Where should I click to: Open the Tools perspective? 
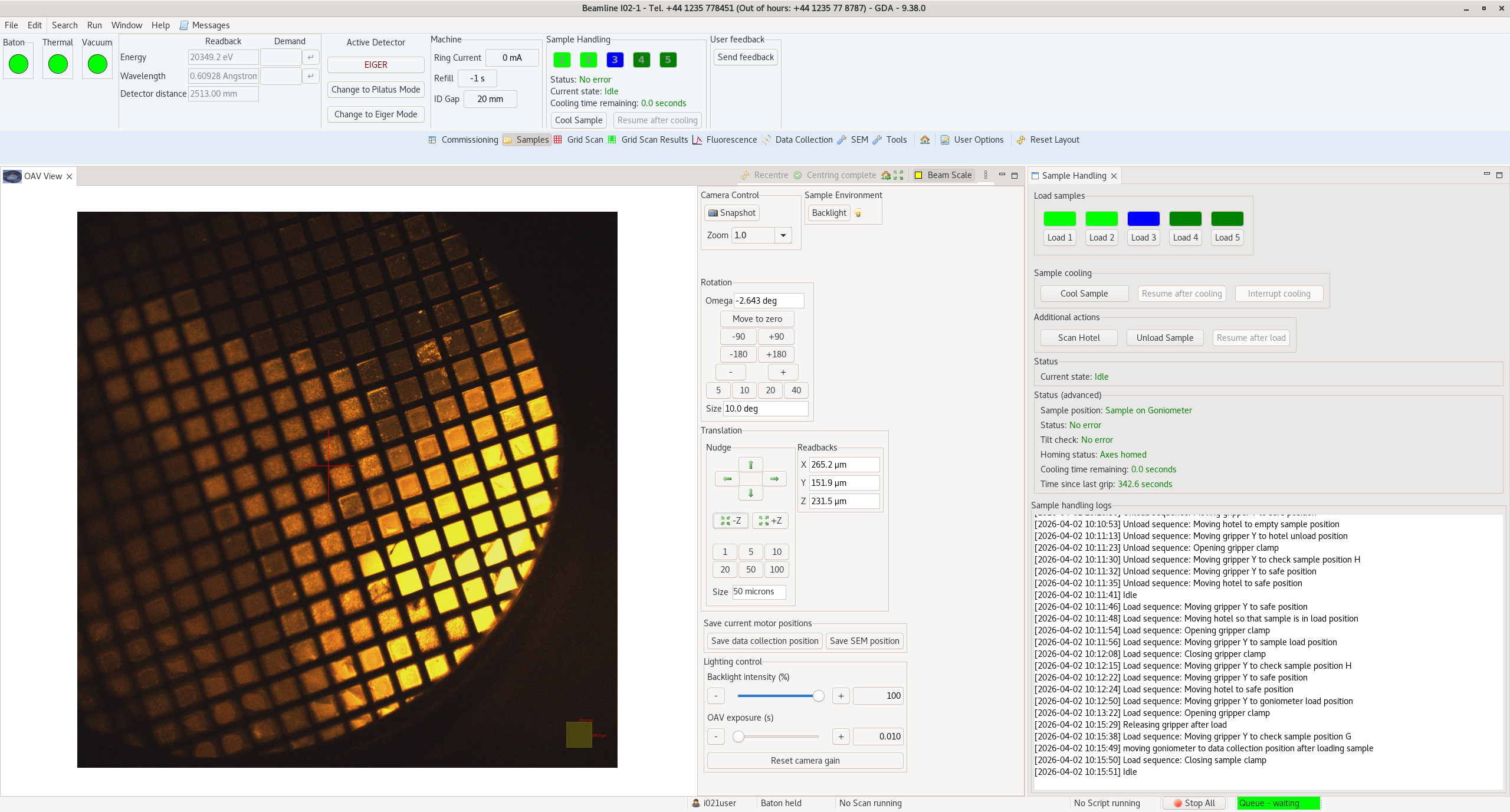890,140
